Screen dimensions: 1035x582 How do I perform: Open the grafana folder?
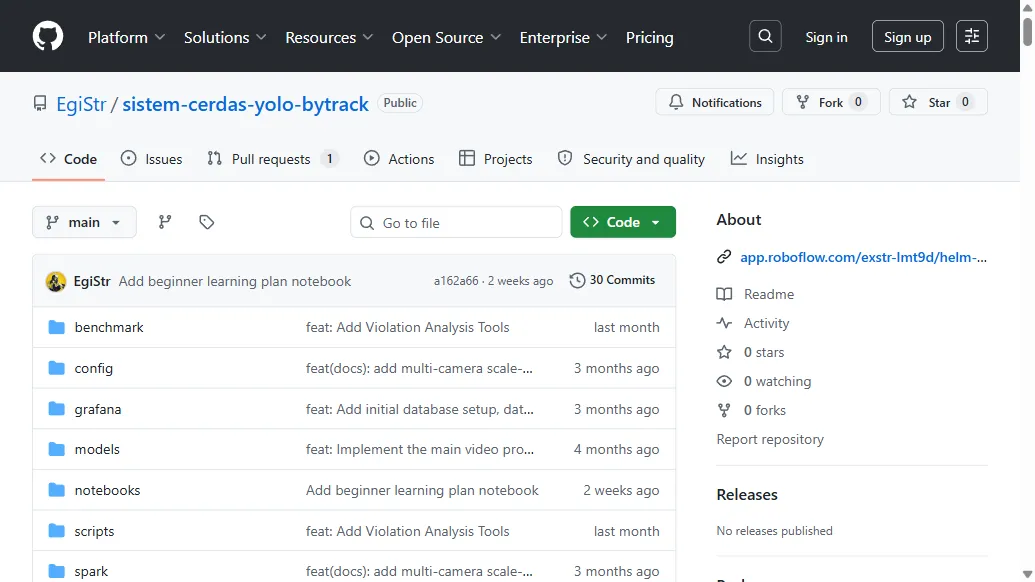pyautogui.click(x=98, y=409)
